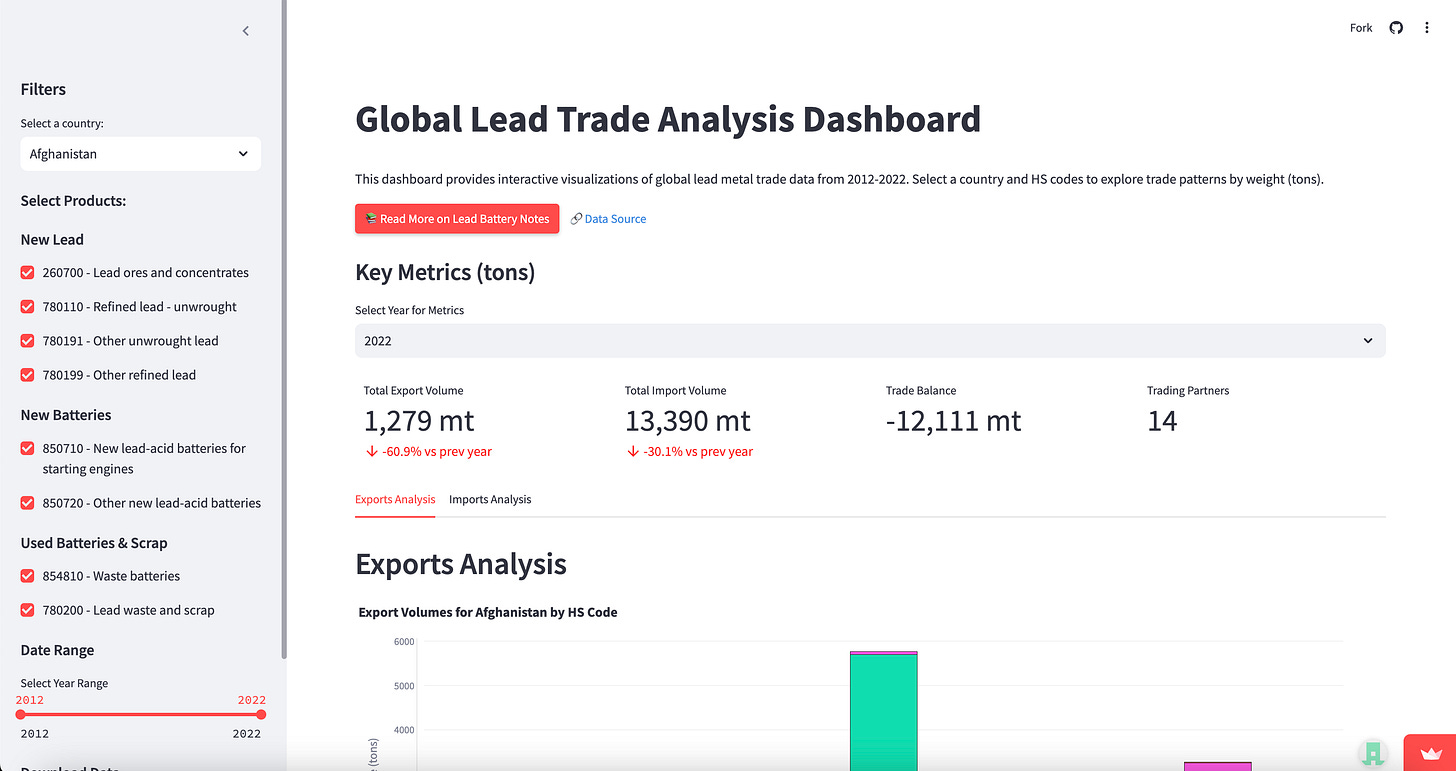The width and height of the screenshot is (1456, 771).
Task: Click the Trading Partners value 14
Action: (1162, 421)
